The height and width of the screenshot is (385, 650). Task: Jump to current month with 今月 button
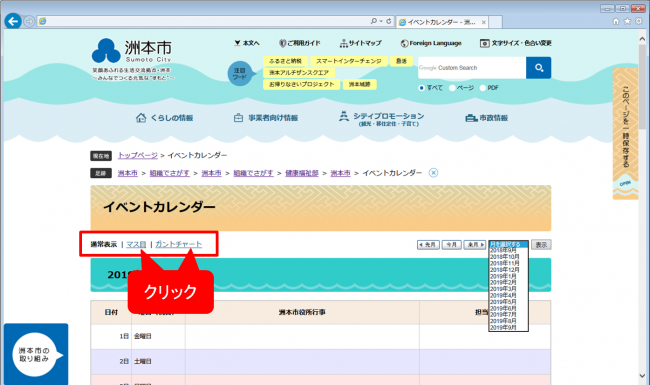pyautogui.click(x=451, y=245)
